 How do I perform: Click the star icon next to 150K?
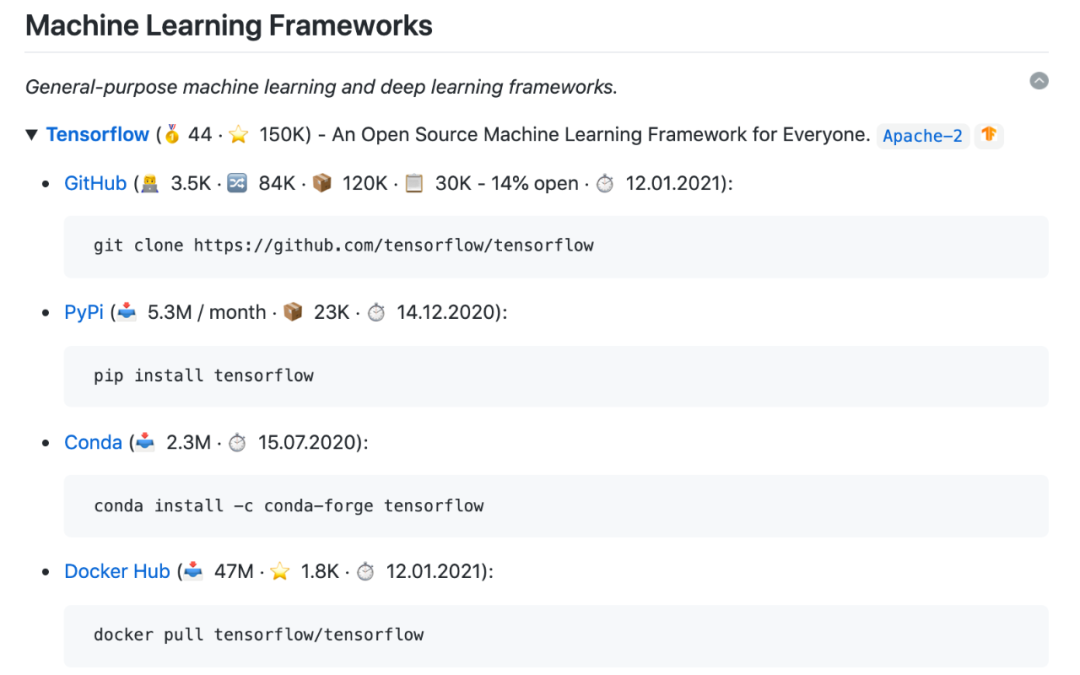(x=238, y=134)
